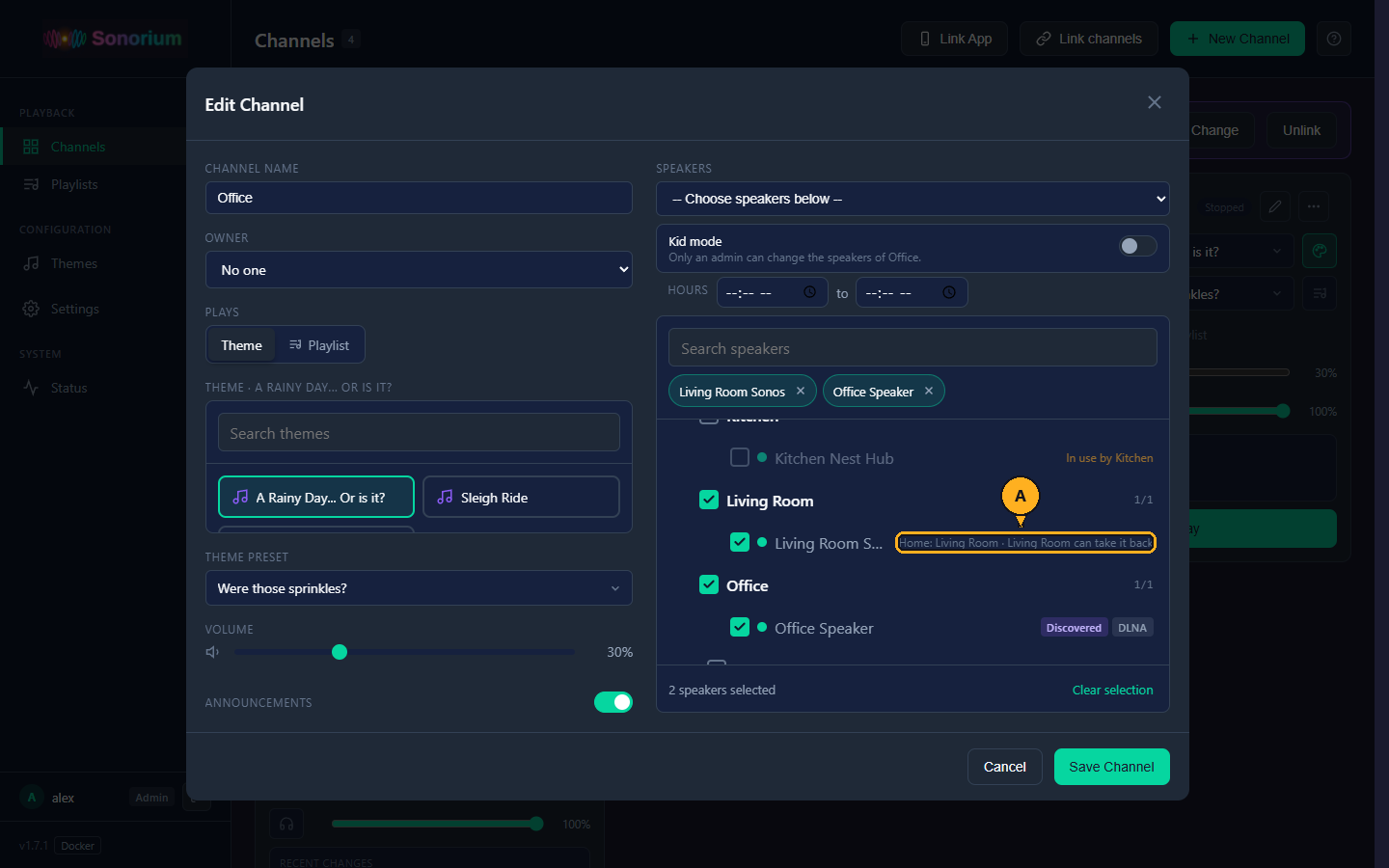Image resolution: width=1389 pixels, height=868 pixels.
Task: Select the Theme tab under Plays
Action: [x=241, y=345]
